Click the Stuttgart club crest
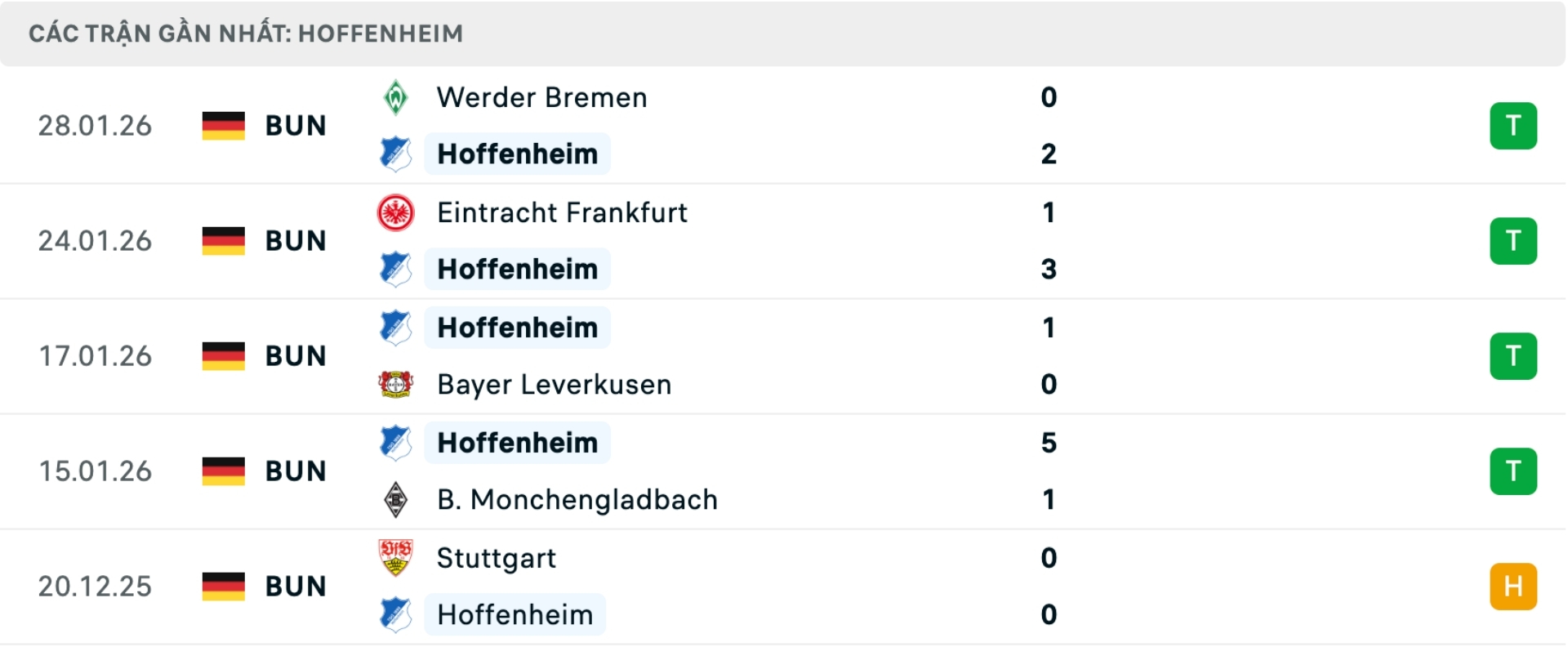The image size is (1568, 647). [x=397, y=559]
